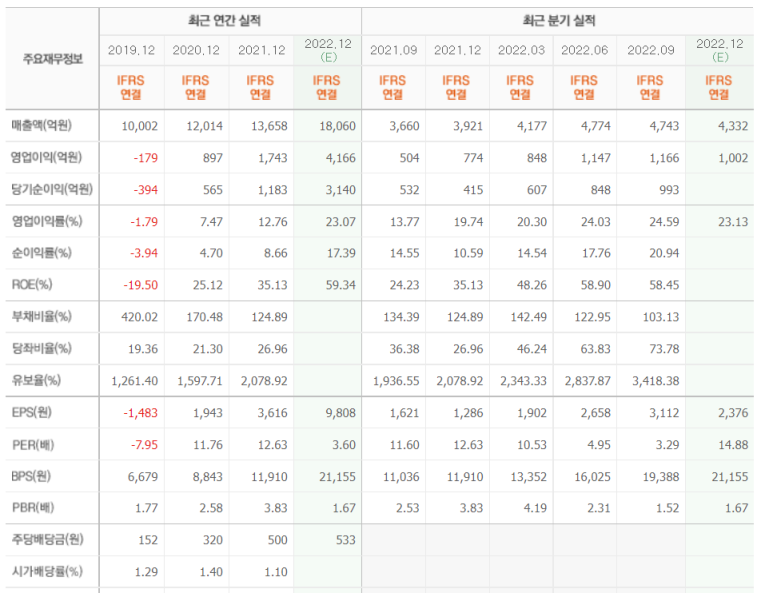Click net income value 3,140

pyautogui.click(x=340, y=190)
